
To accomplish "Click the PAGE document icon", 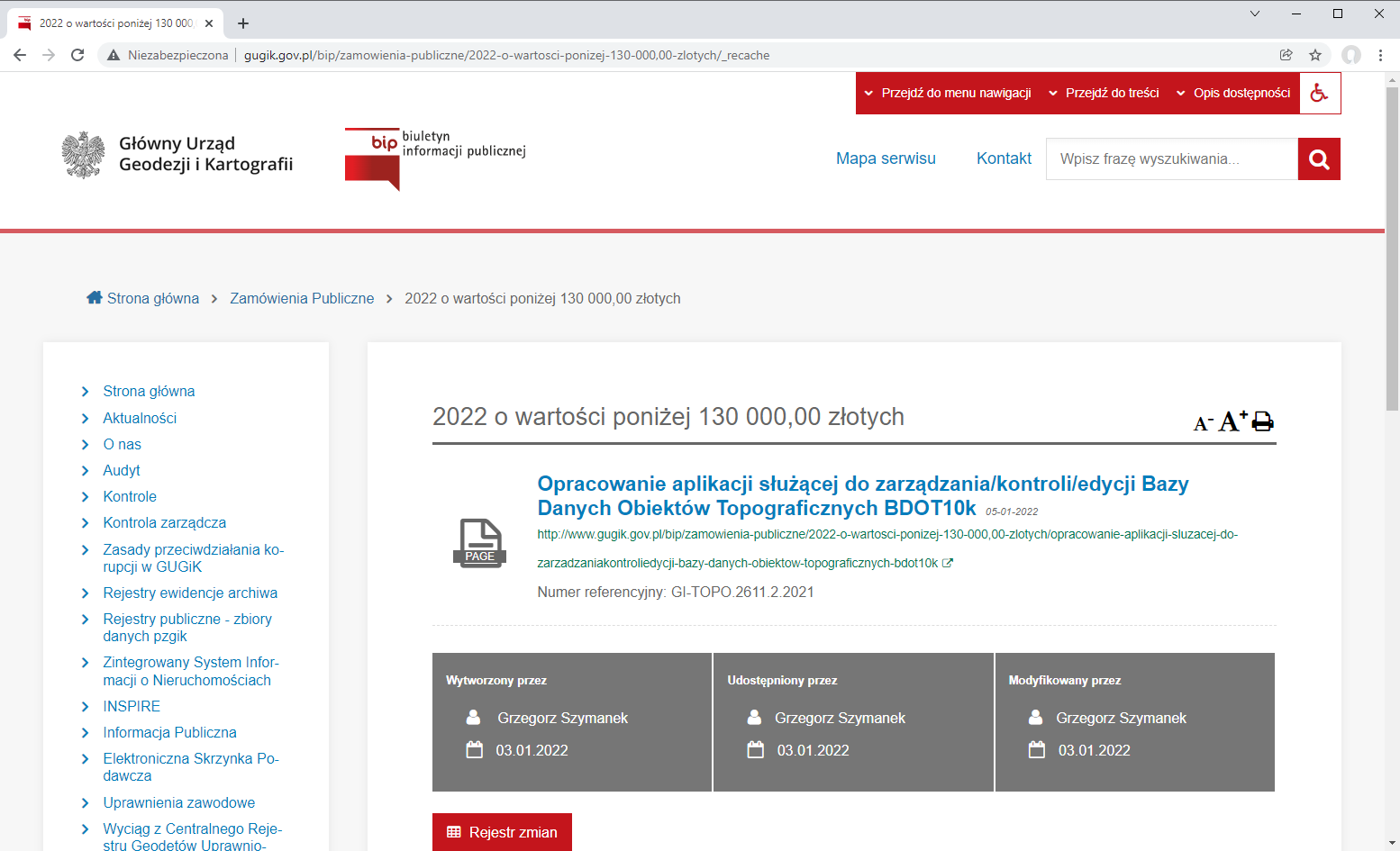I will point(479,542).
